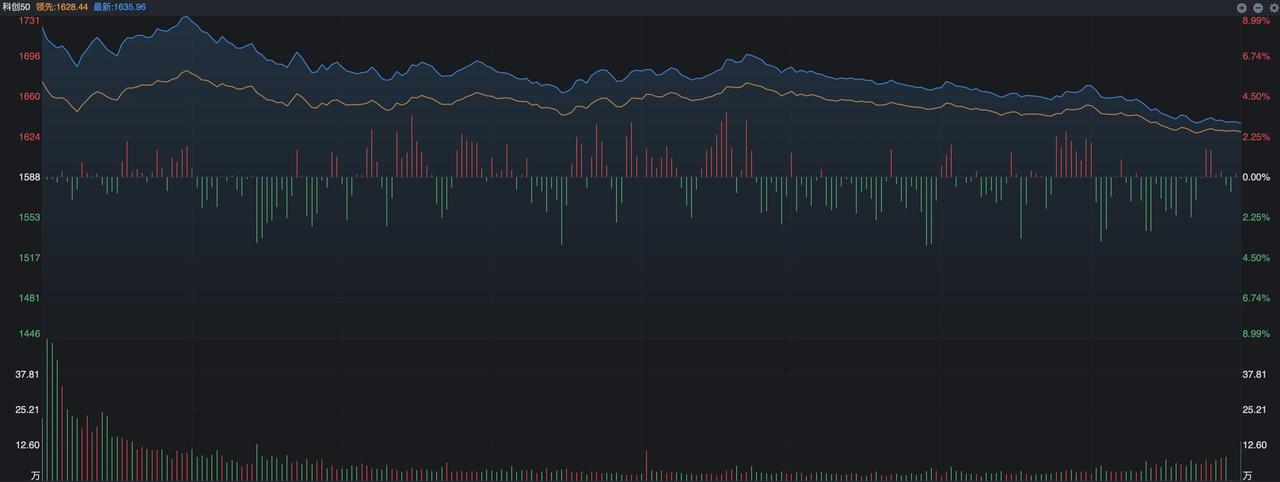This screenshot has height=482, width=1280.
Task: Click the 37.81 left volume label
Action: (26, 374)
